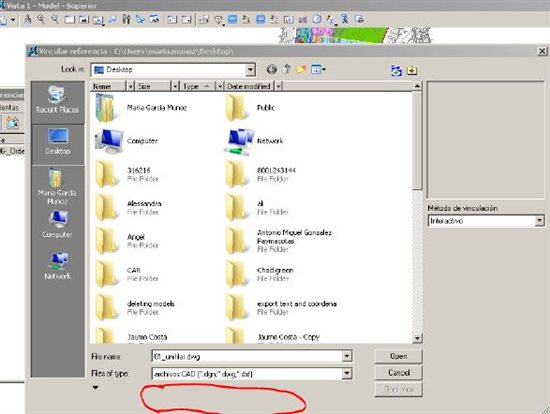Image resolution: width=550 pixels, height=414 pixels.
Task: Sort by the Date modified column header
Action: tap(249, 86)
